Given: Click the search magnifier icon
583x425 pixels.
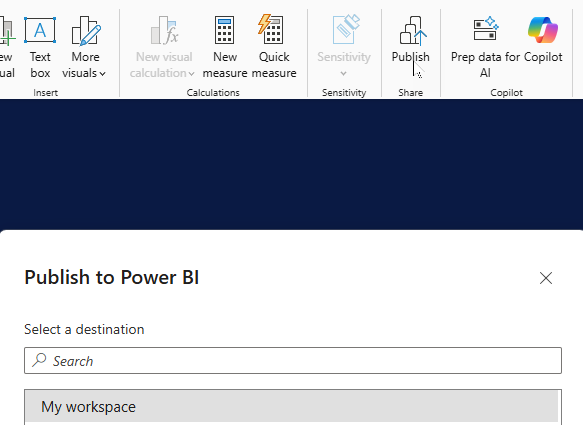Looking at the screenshot, I should point(39,360).
